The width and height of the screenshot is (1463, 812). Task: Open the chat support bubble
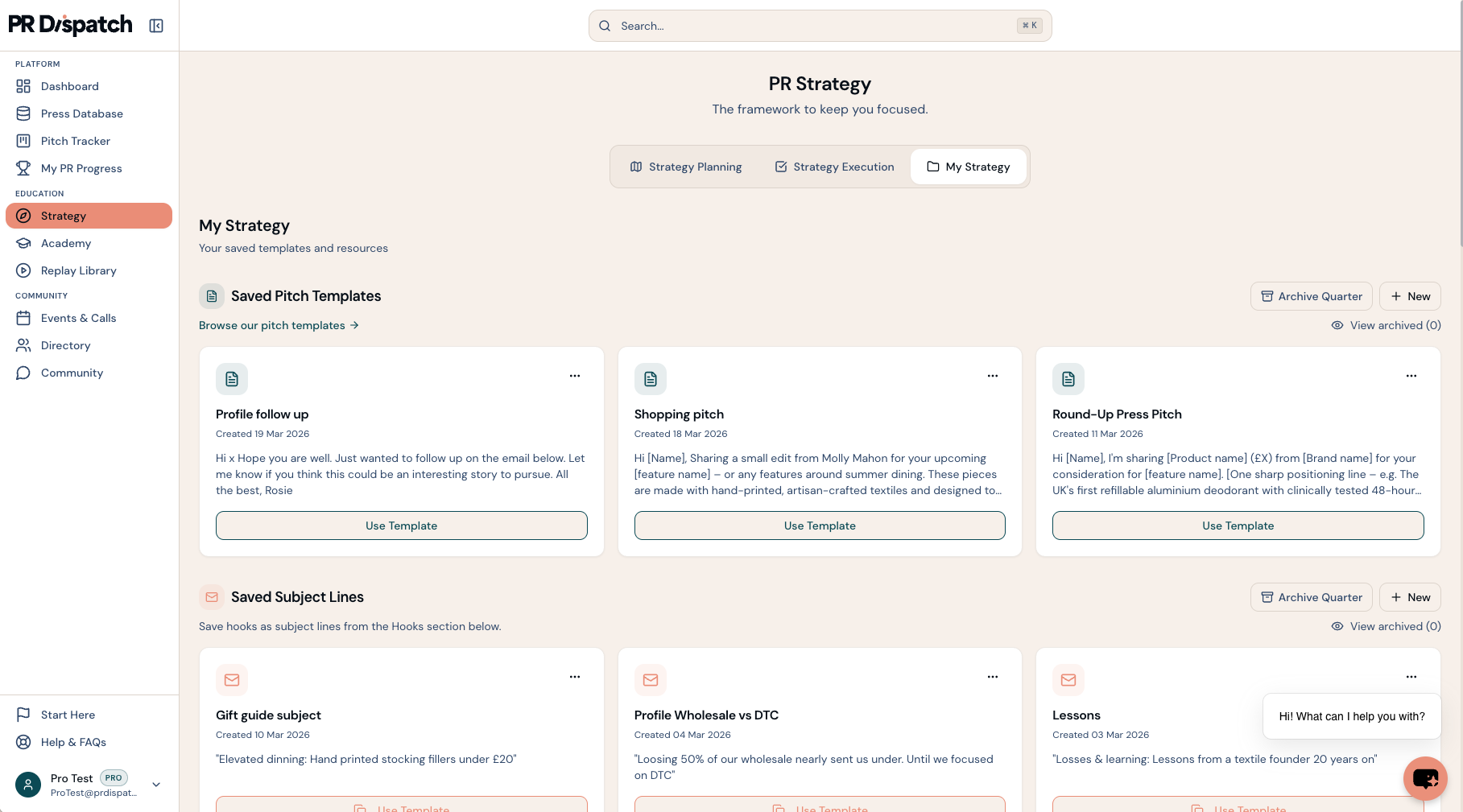[x=1425, y=778]
